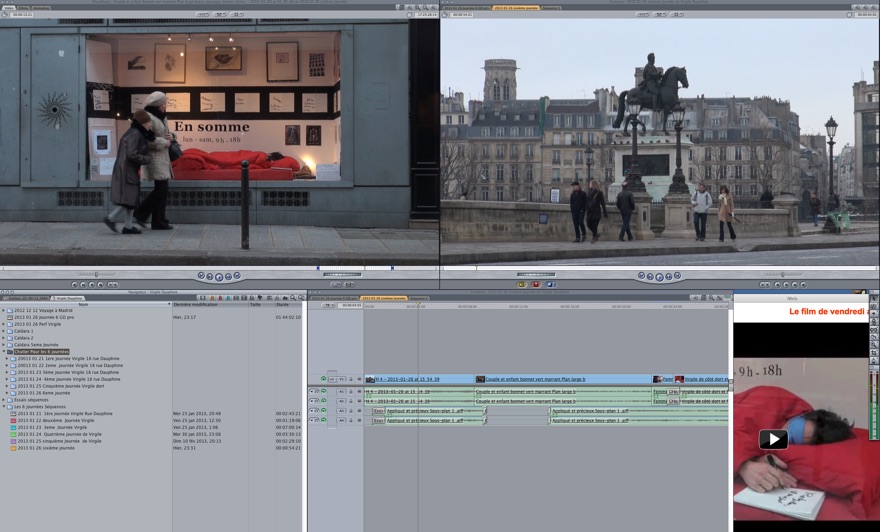
Task: Lock the A1 audio track
Action: (x=351, y=391)
